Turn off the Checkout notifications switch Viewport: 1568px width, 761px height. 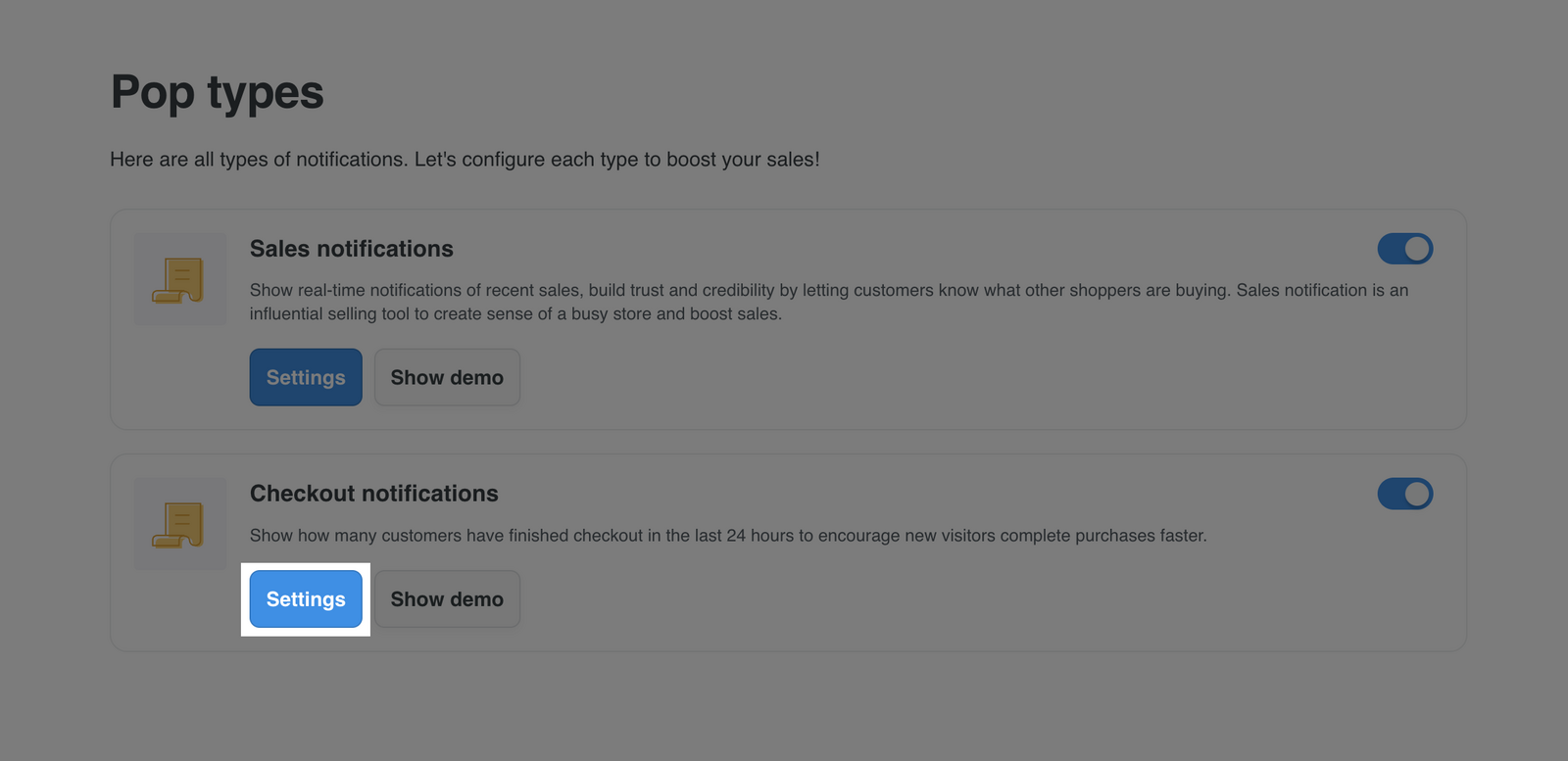(1405, 494)
